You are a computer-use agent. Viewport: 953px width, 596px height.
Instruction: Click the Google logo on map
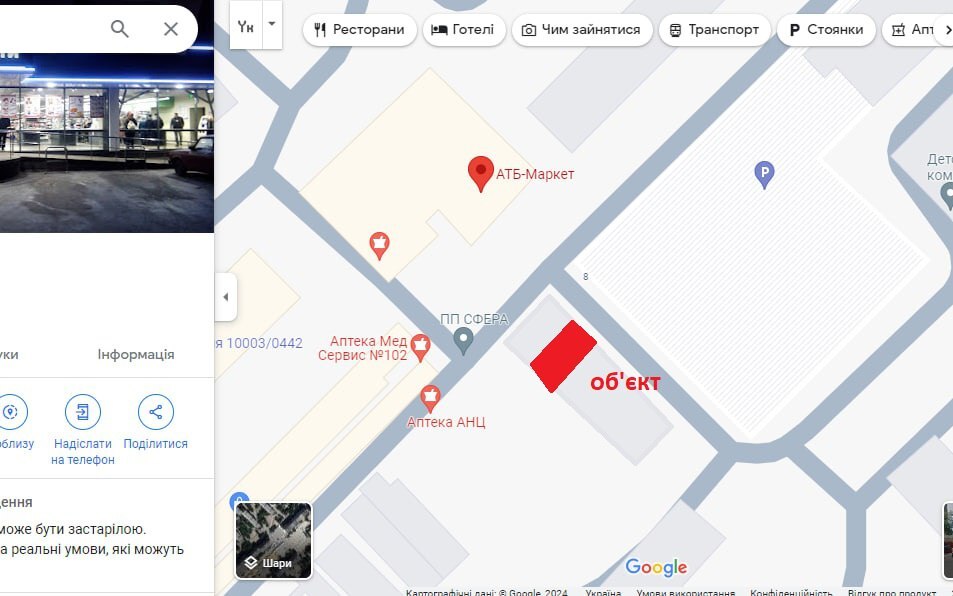(x=656, y=567)
